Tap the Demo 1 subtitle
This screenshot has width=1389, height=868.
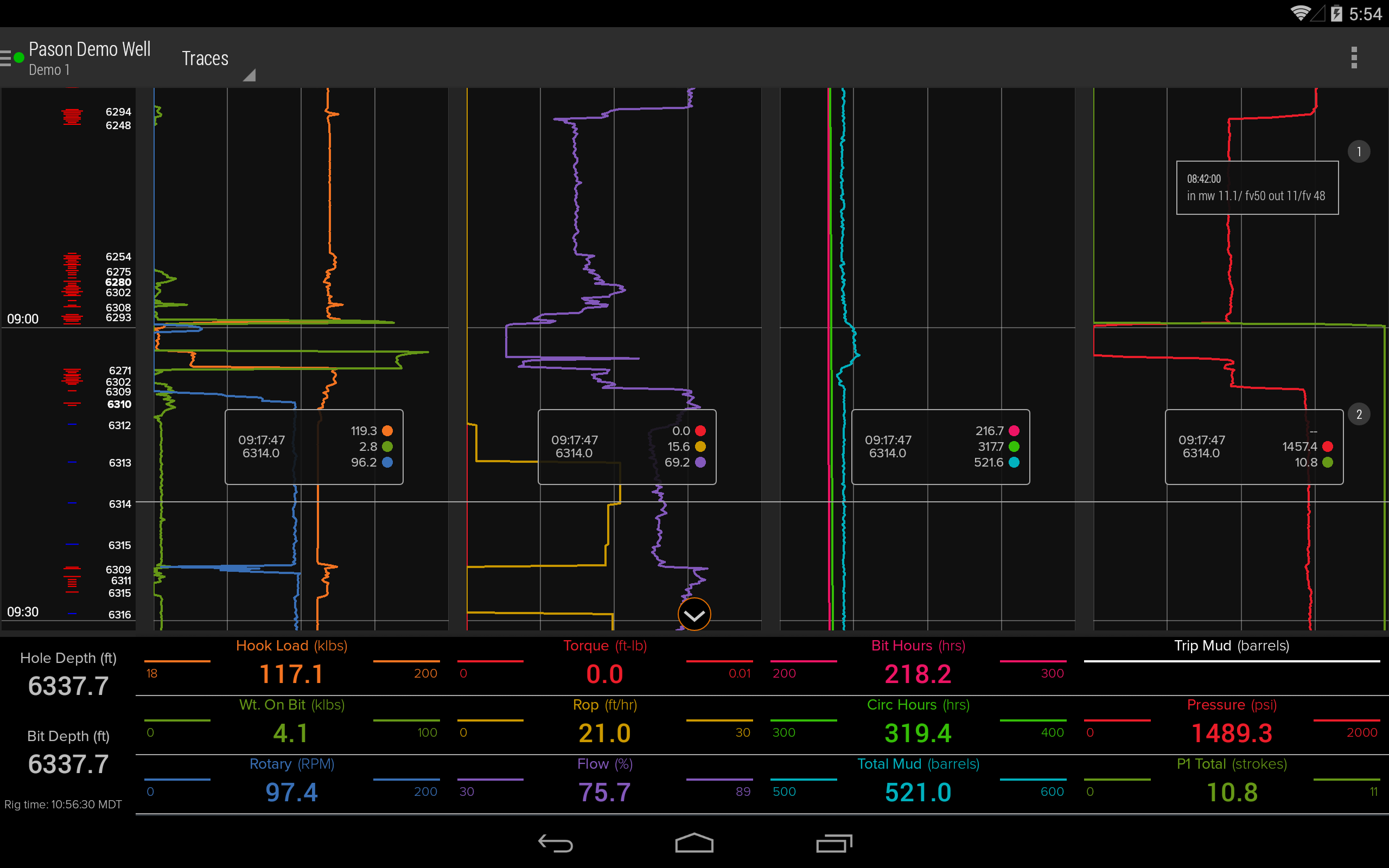tap(49, 70)
